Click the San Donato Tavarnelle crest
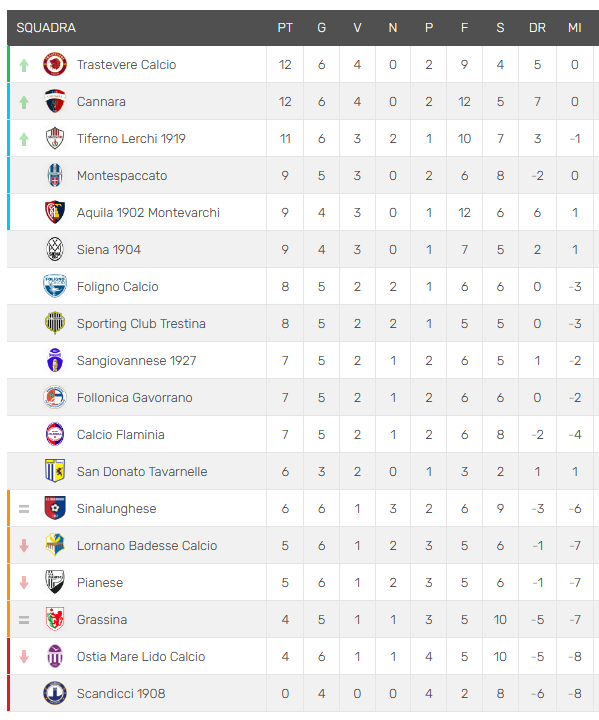The image size is (599, 720). [55, 471]
